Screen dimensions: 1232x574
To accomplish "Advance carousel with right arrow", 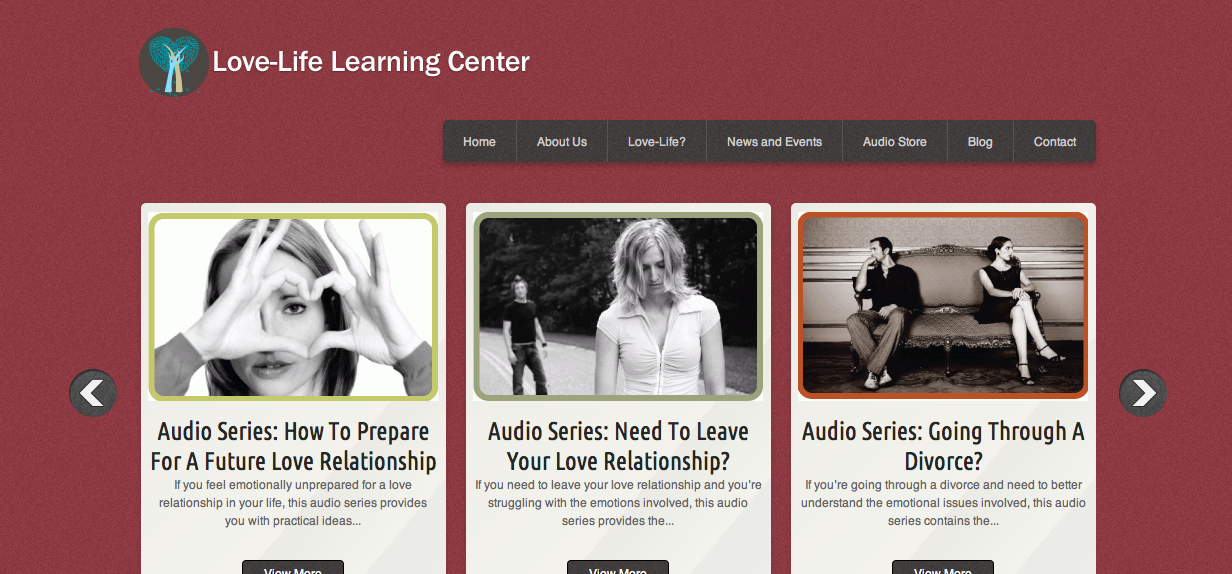I will pos(1143,393).
